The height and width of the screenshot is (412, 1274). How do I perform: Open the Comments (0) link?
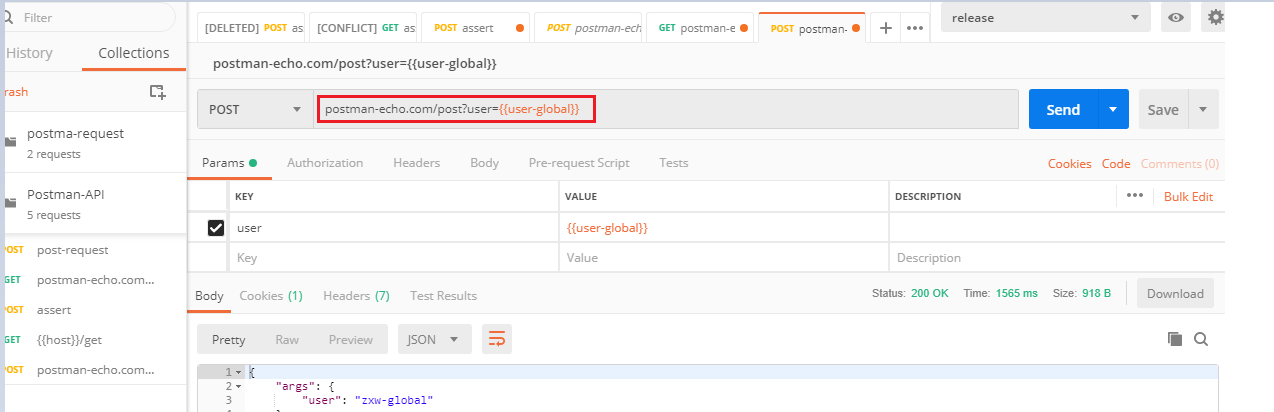(x=1180, y=164)
